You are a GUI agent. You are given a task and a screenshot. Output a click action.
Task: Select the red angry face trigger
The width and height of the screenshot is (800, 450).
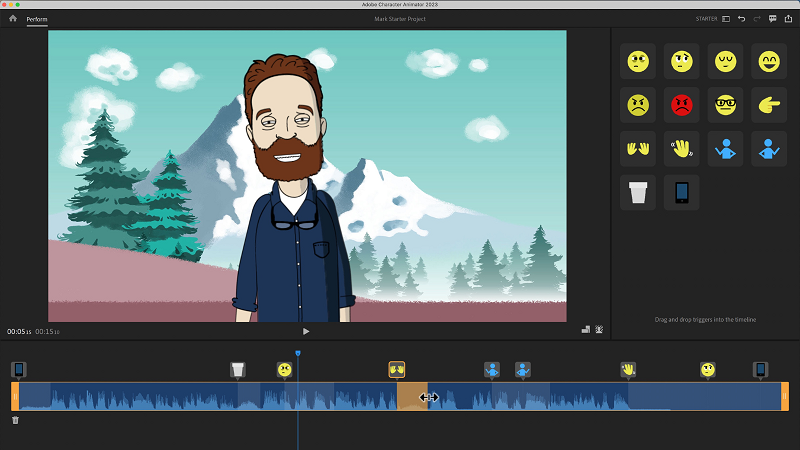(x=681, y=105)
